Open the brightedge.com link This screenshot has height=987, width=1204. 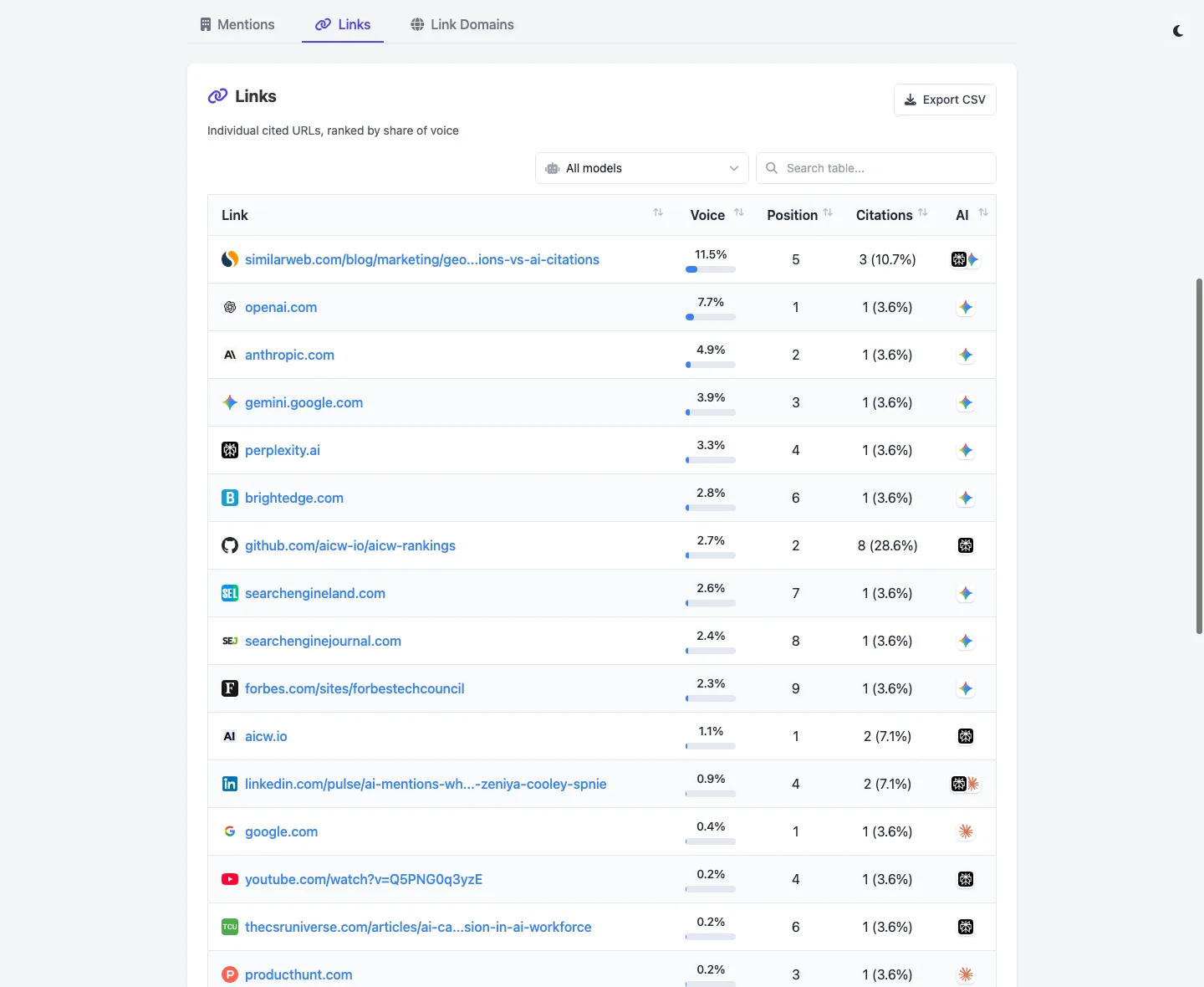pos(294,498)
